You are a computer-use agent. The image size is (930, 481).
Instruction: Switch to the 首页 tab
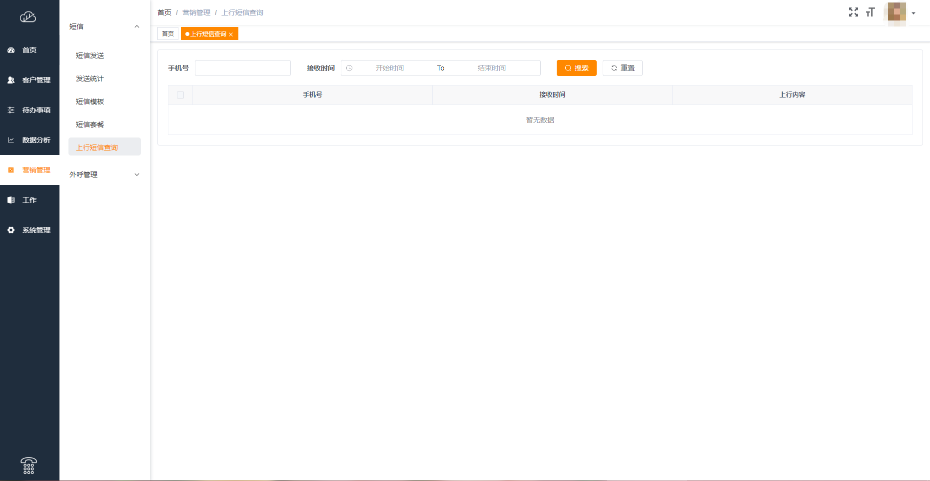(x=168, y=34)
